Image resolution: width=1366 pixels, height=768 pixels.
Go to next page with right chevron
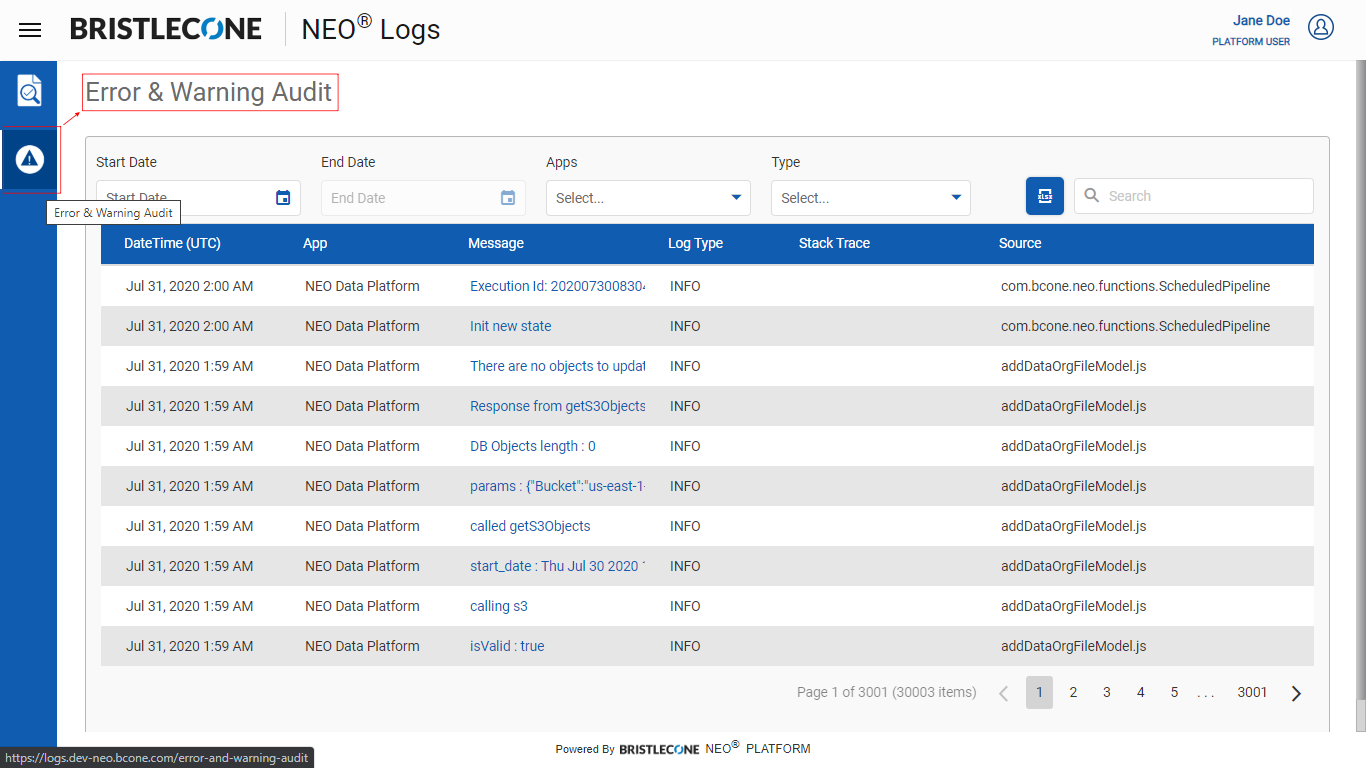(1296, 693)
